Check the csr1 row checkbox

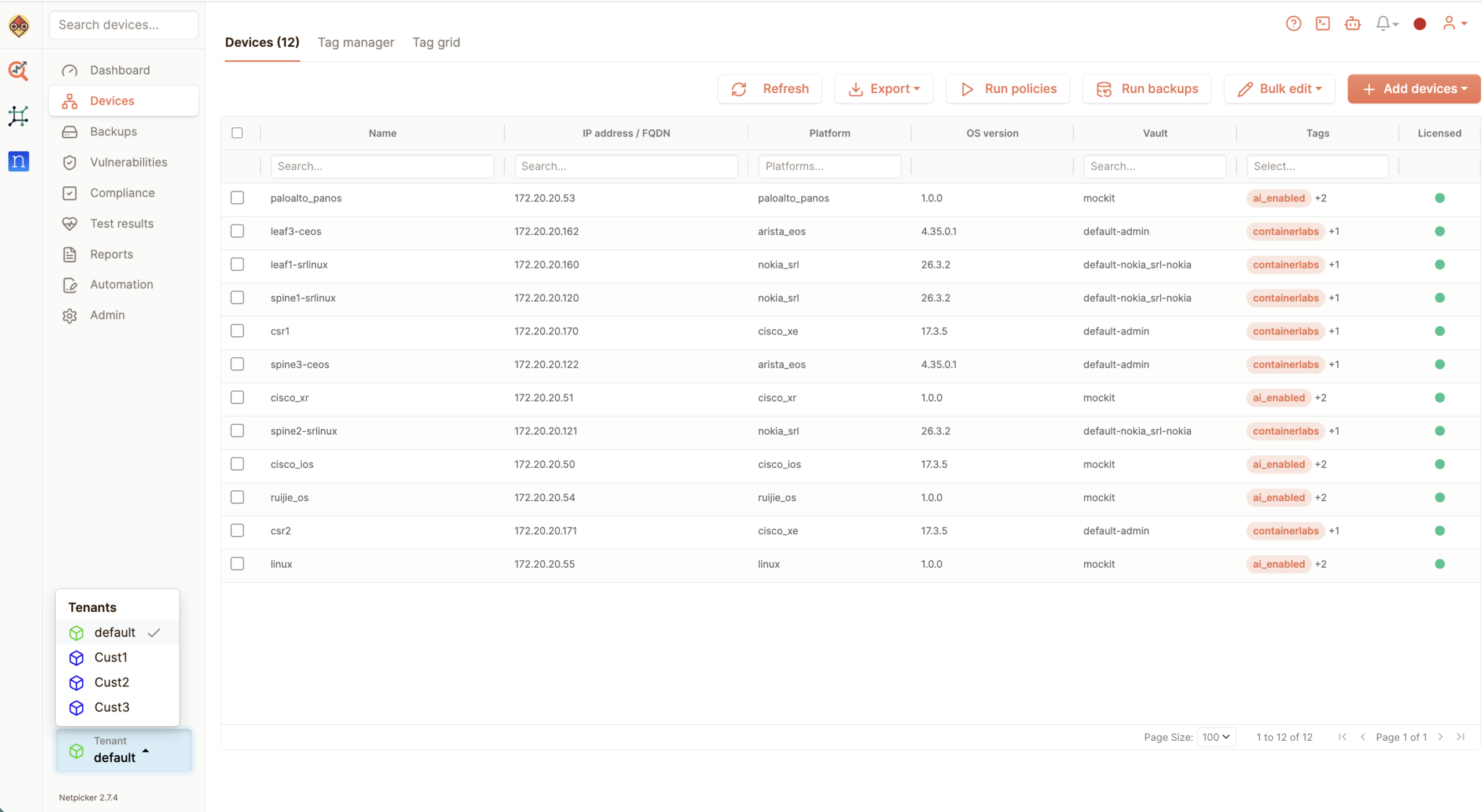click(x=237, y=331)
